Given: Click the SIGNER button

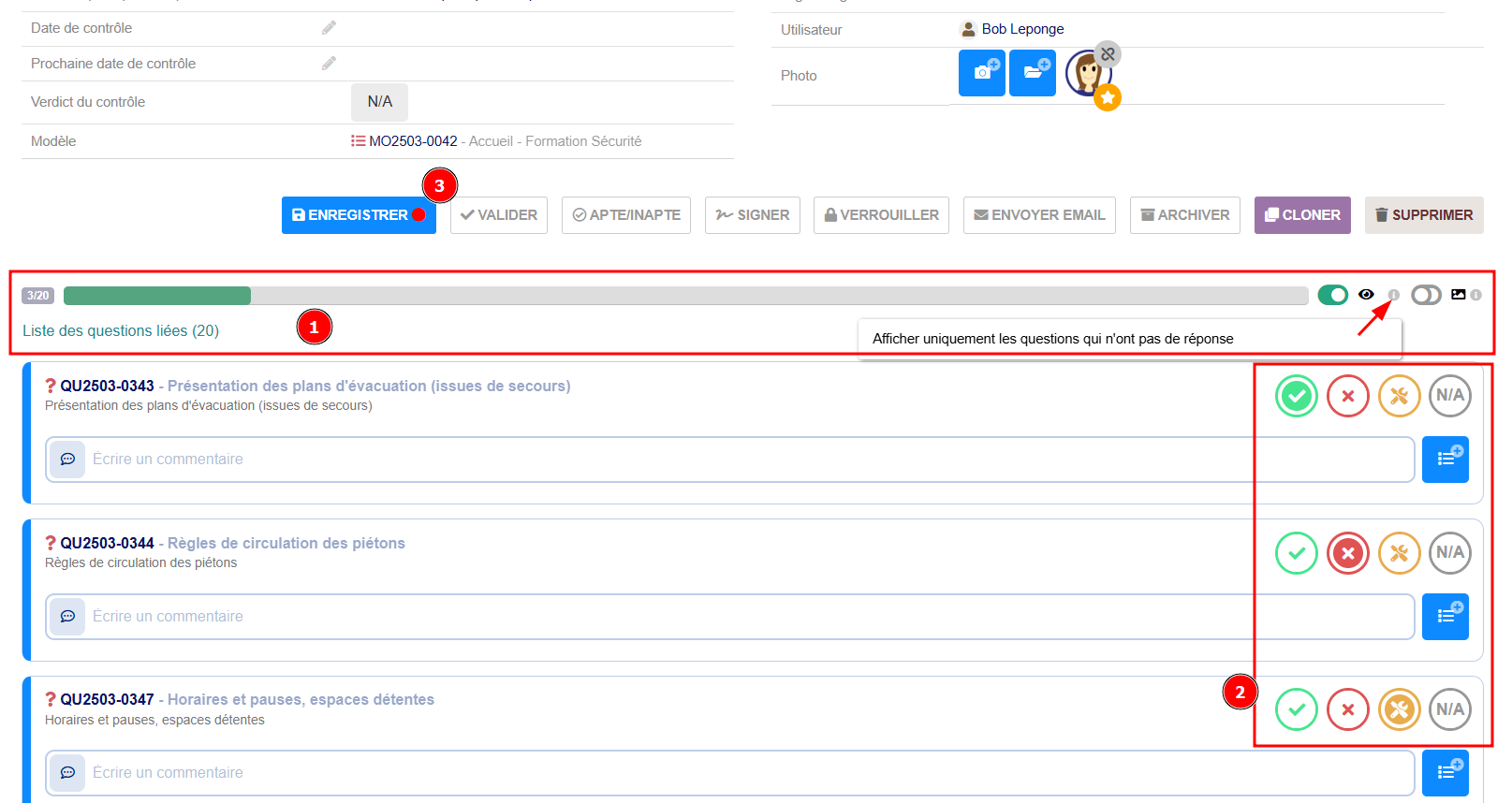Looking at the screenshot, I should point(753,215).
